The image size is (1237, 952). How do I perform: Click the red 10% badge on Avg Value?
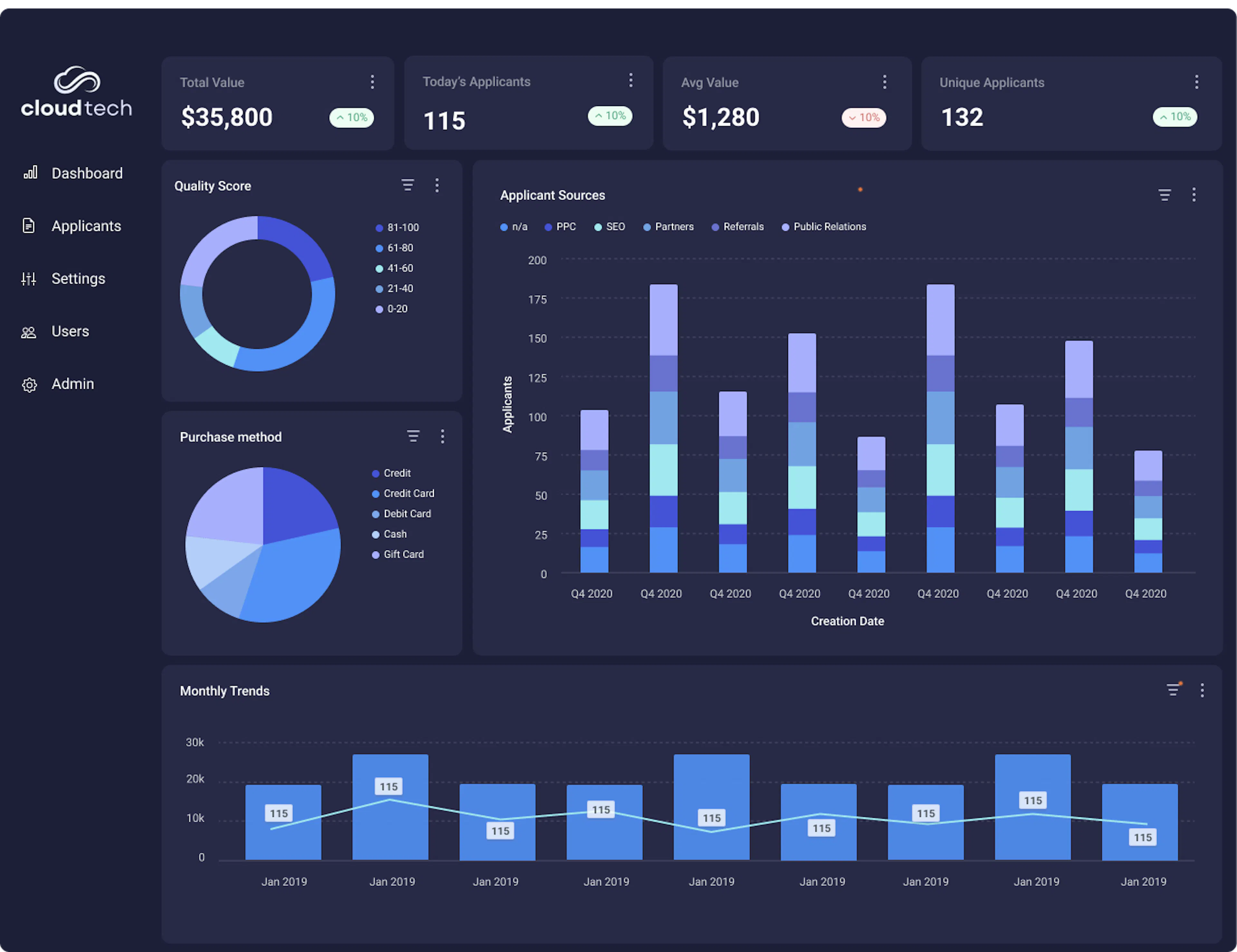click(x=864, y=117)
